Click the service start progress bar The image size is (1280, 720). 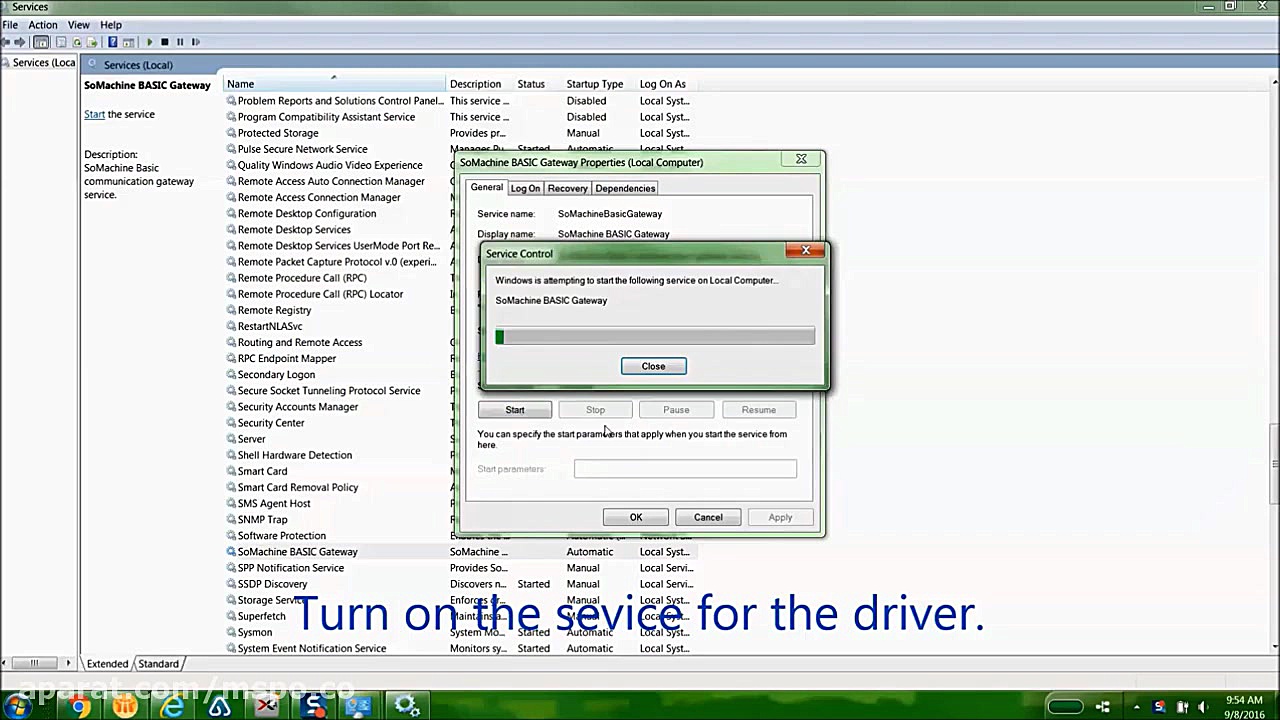655,337
